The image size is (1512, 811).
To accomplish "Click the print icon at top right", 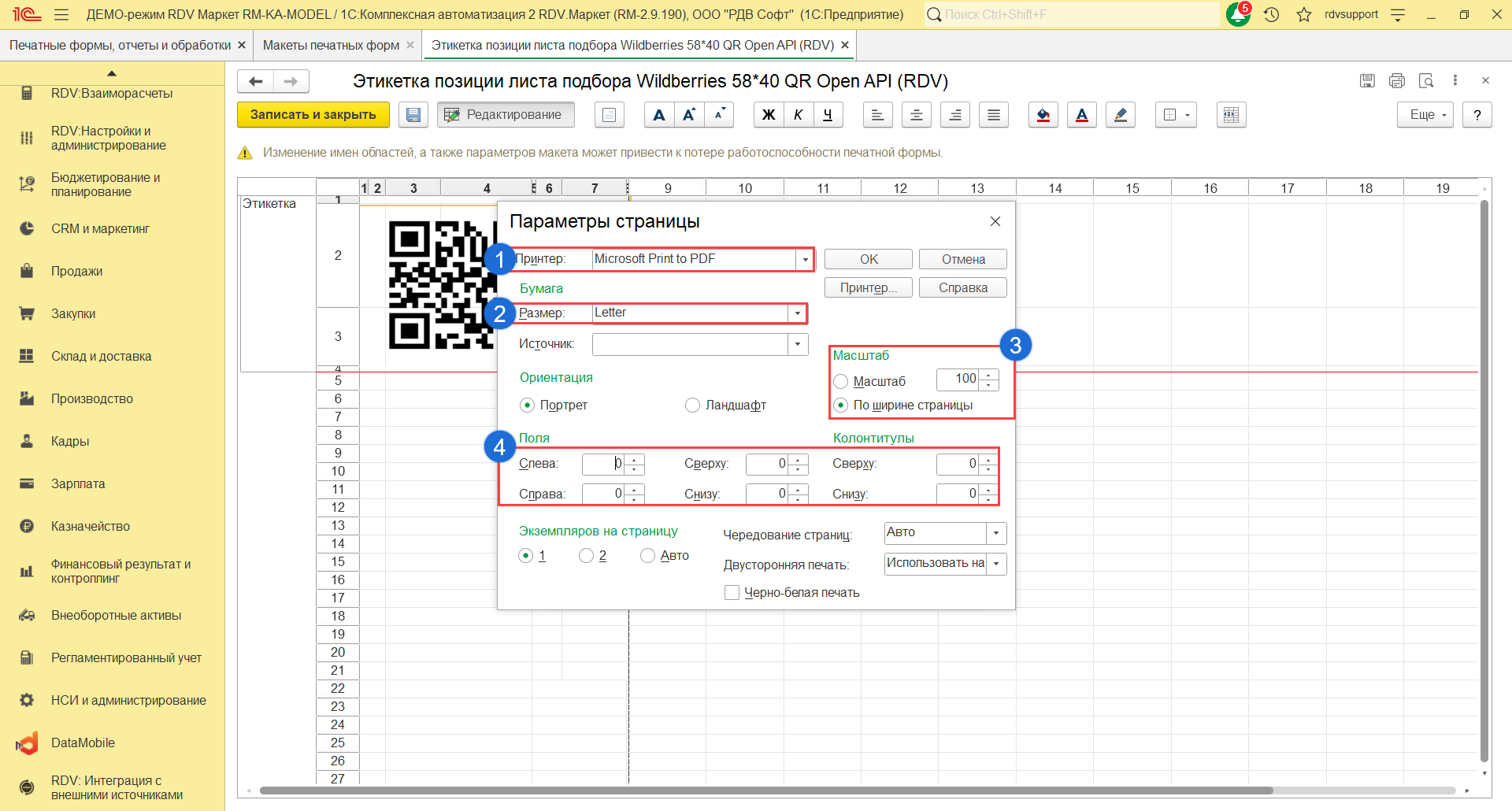I will pyautogui.click(x=1396, y=80).
